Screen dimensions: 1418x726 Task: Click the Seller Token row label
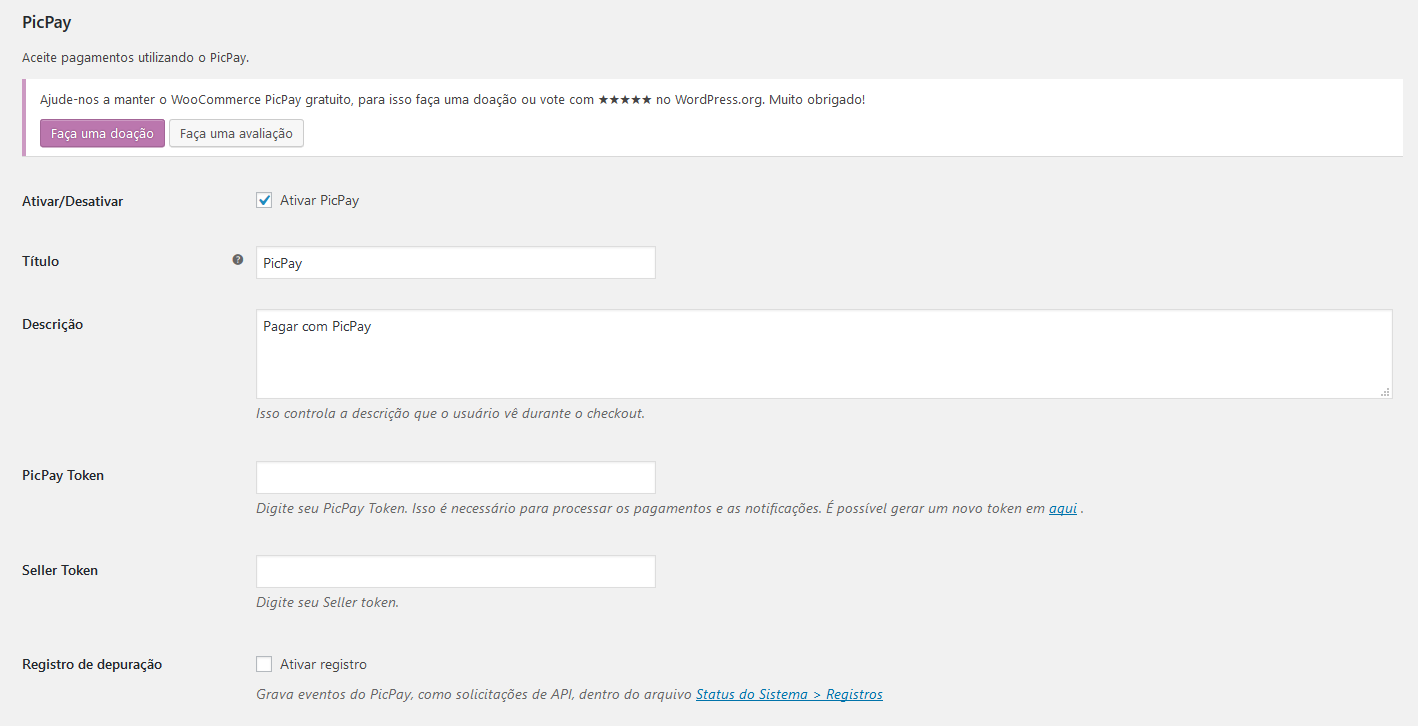(60, 570)
